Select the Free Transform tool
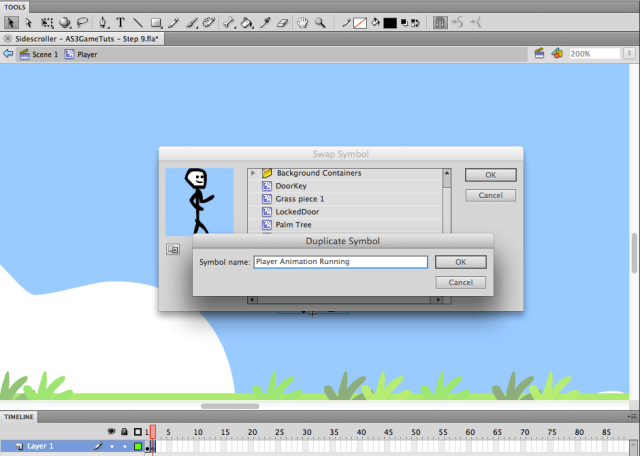The width and height of the screenshot is (640, 456). click(47, 22)
